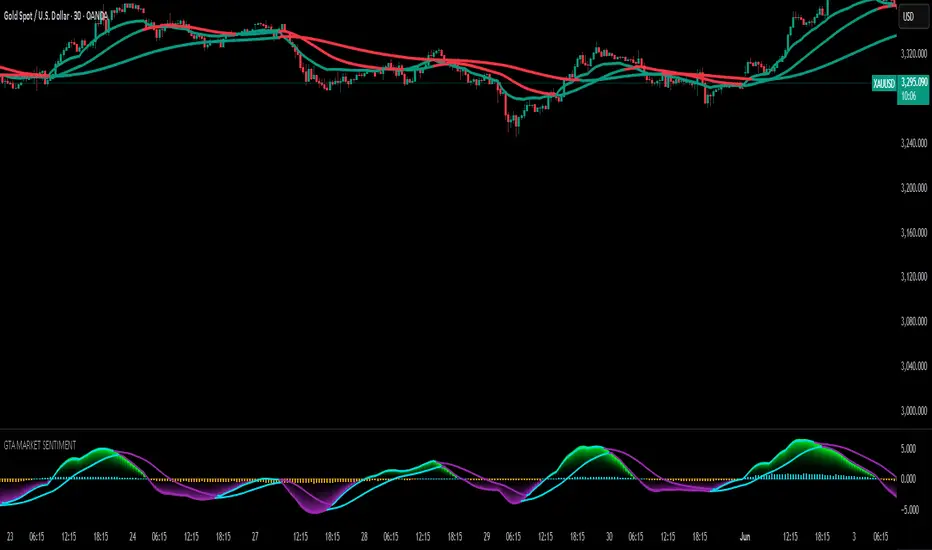Click the 3,080.000 price axis label
Image resolution: width=932 pixels, height=550 pixels.
point(914,322)
